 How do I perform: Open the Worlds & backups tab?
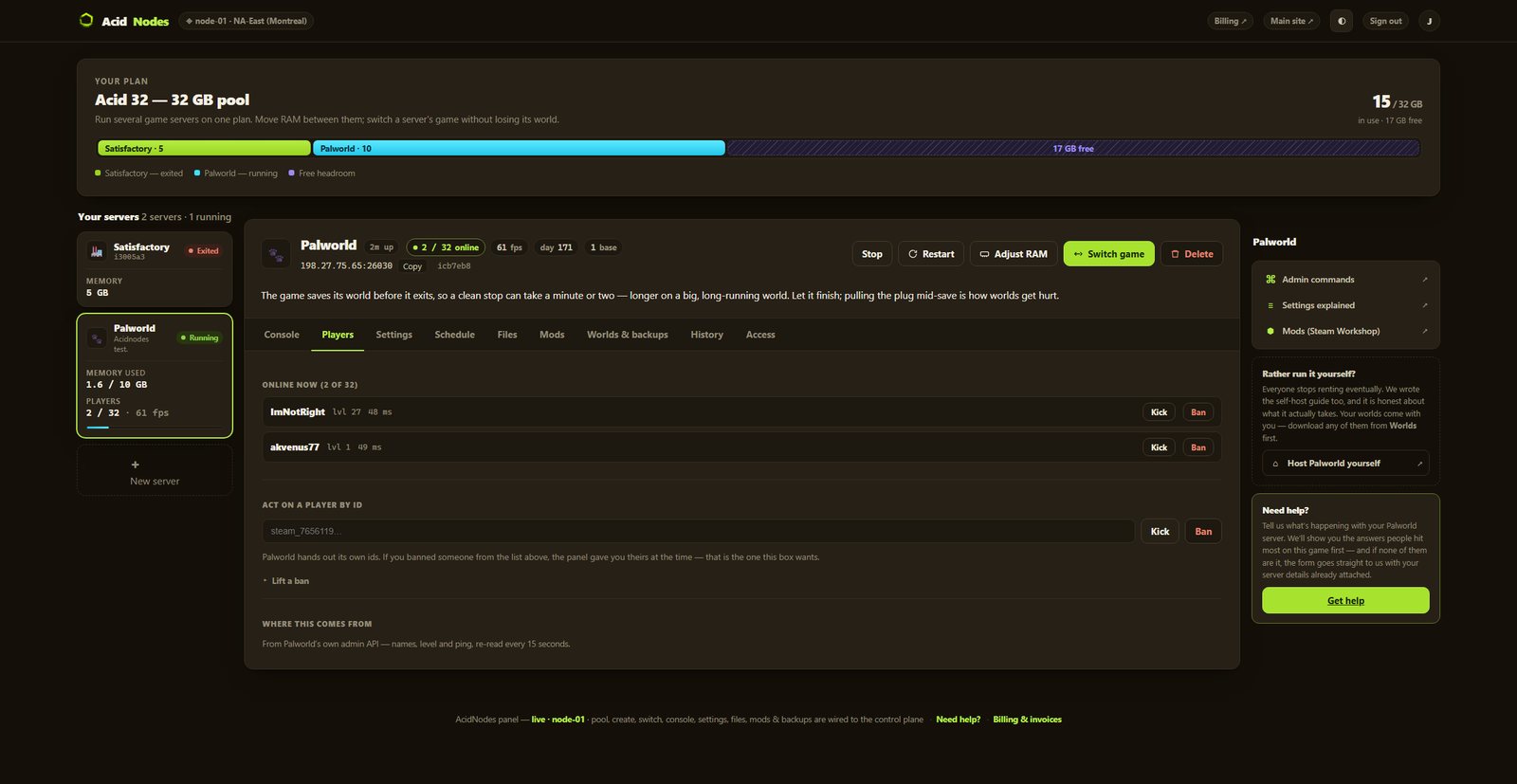click(x=628, y=335)
